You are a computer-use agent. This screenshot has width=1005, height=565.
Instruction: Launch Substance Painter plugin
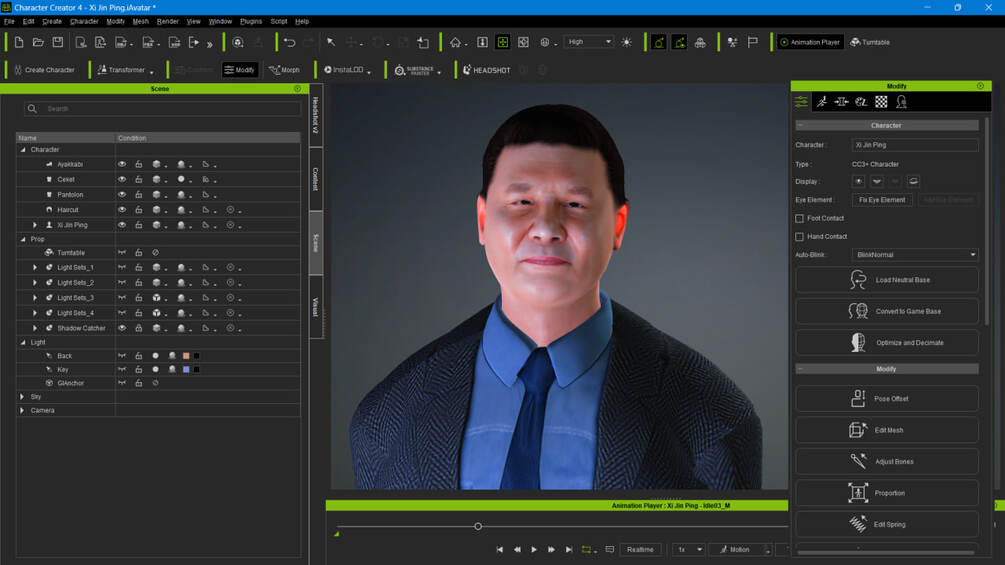(415, 70)
